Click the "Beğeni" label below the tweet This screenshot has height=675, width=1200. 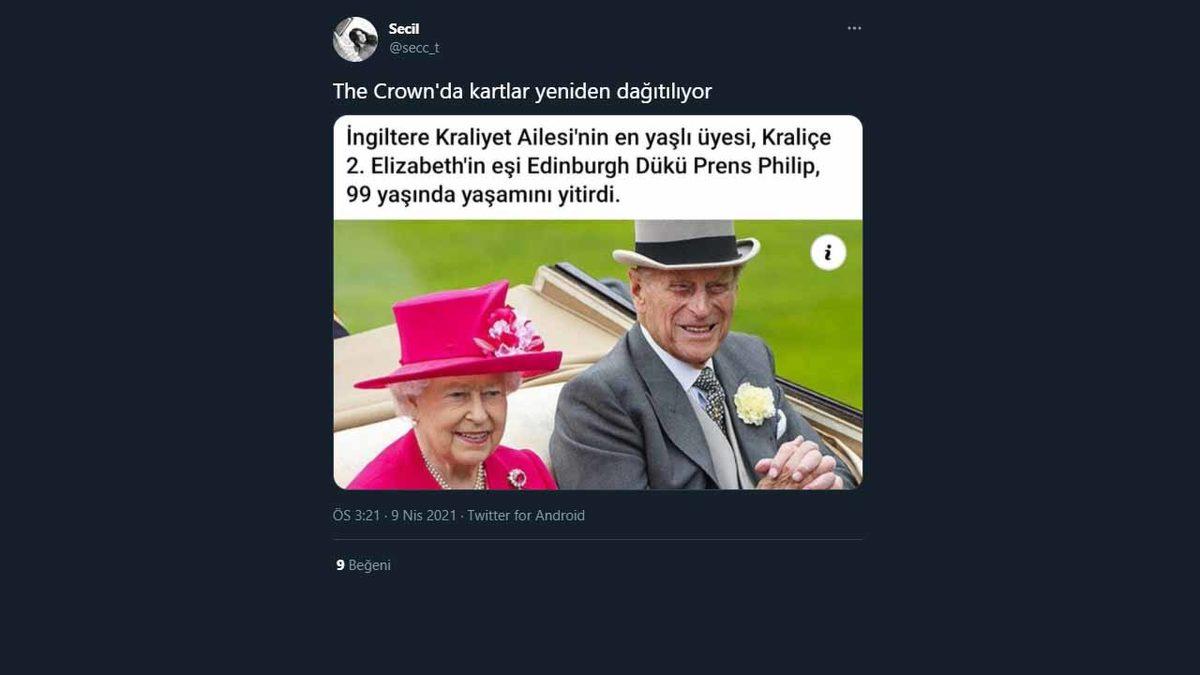tap(368, 565)
